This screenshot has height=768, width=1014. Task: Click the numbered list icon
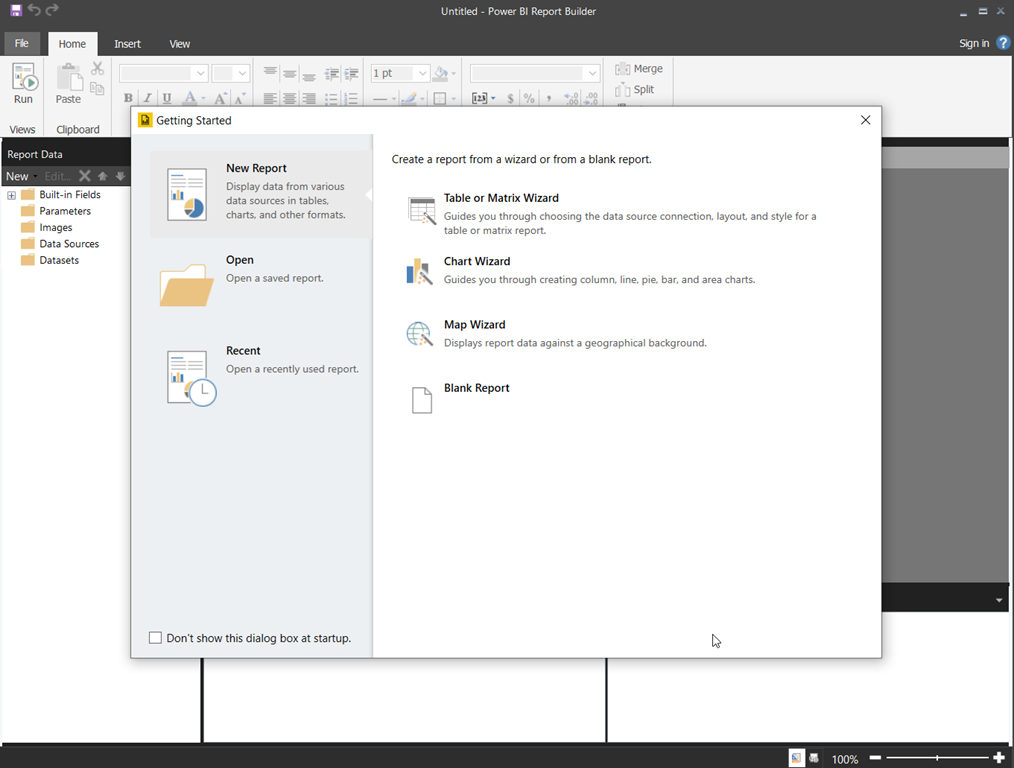point(351,98)
